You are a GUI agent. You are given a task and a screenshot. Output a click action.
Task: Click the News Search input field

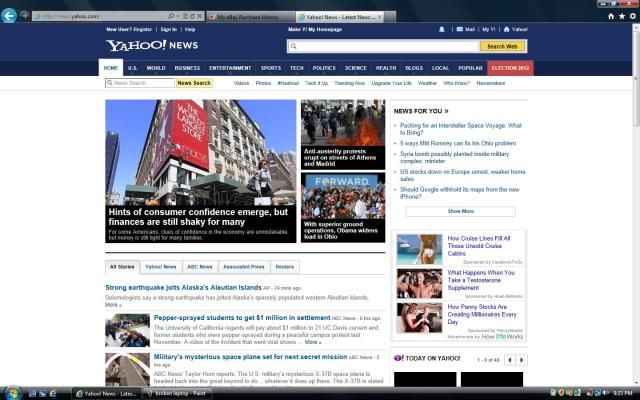(140, 83)
